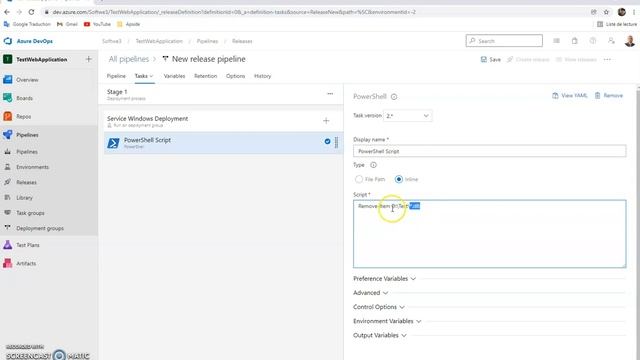The image size is (640, 360).
Task: Expand Environment Variables section
Action: (387, 321)
